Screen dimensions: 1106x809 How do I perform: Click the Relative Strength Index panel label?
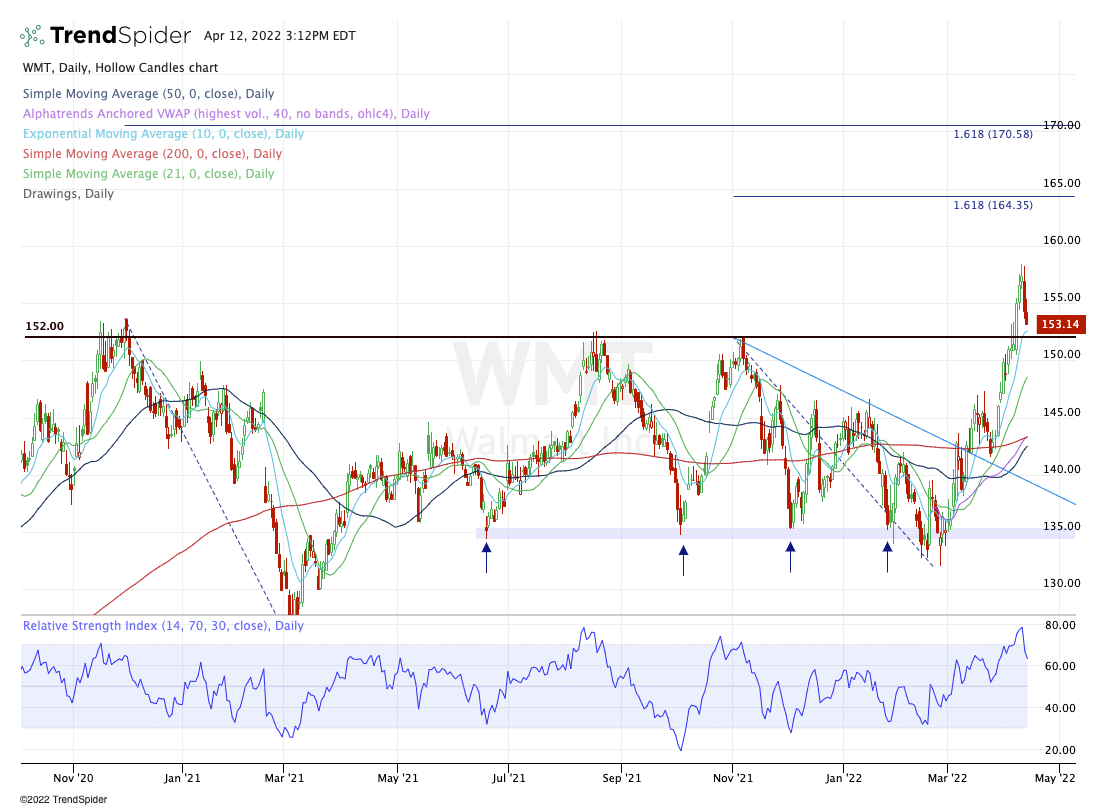point(163,626)
